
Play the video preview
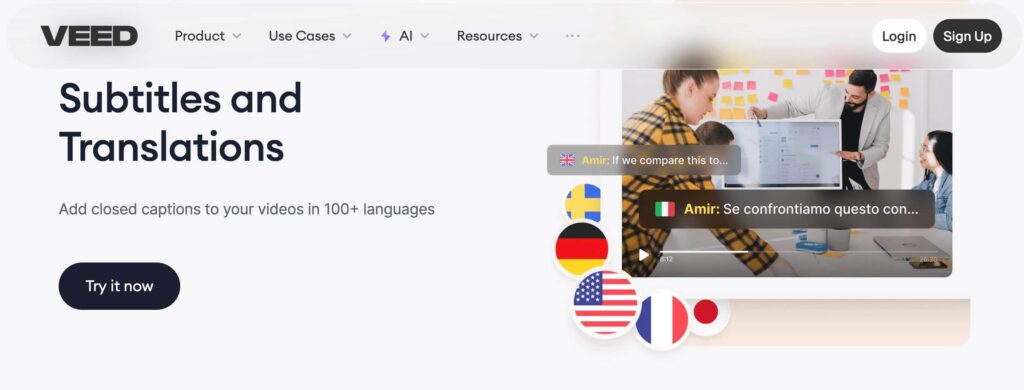[x=644, y=255]
